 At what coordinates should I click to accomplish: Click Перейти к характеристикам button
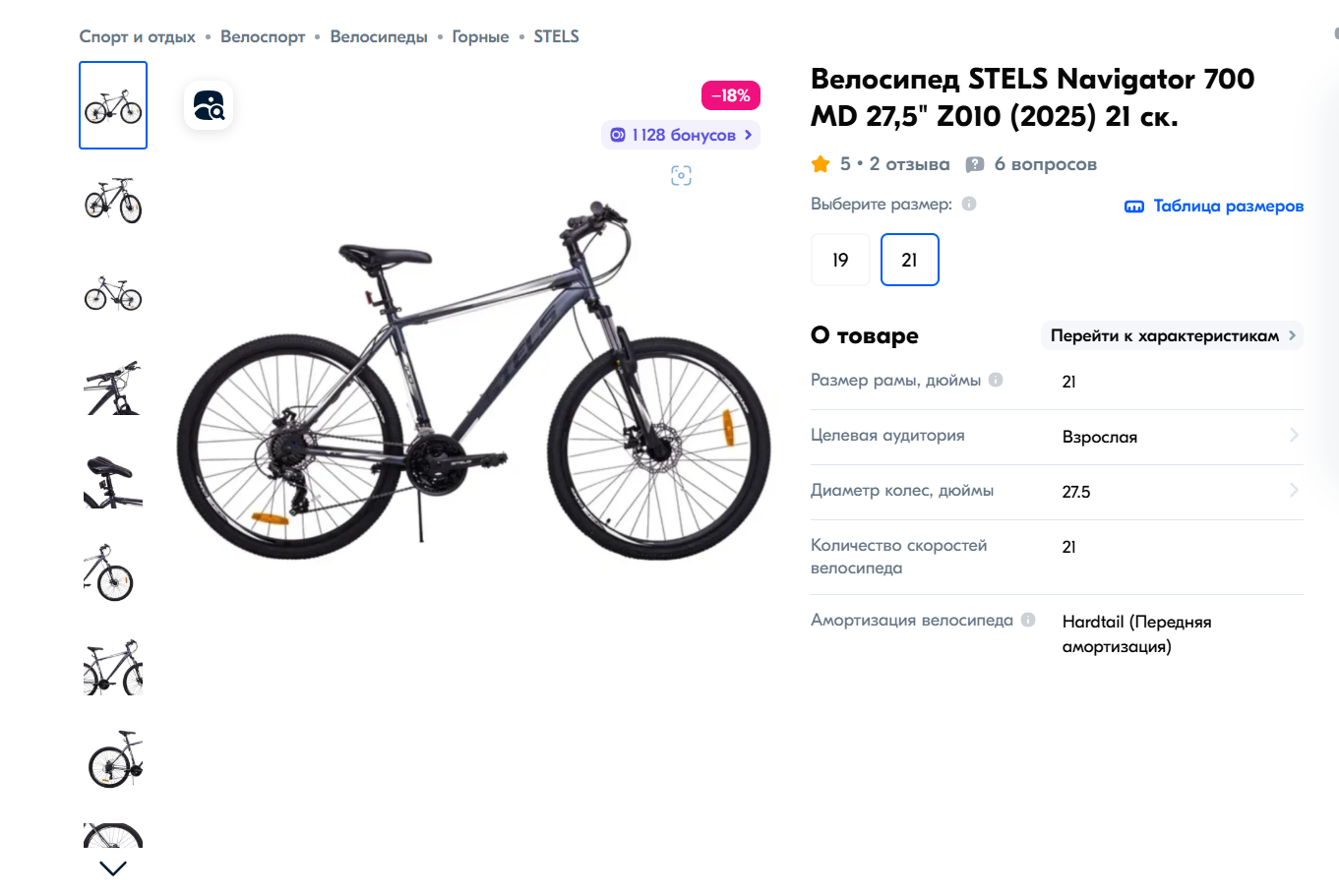click(x=1171, y=335)
